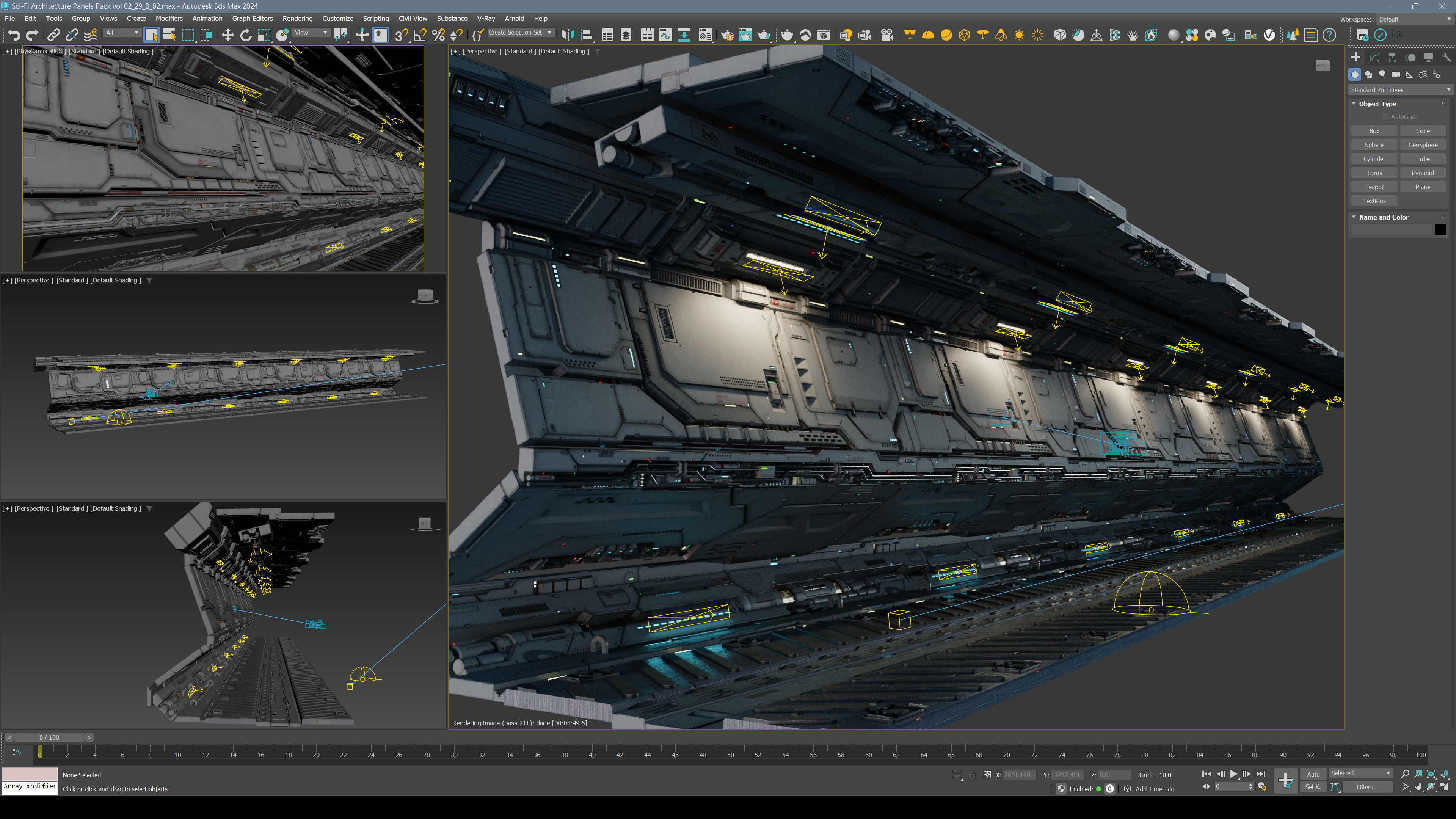This screenshot has width=1456, height=819.
Task: Click the Filters... button
Action: point(1367,787)
